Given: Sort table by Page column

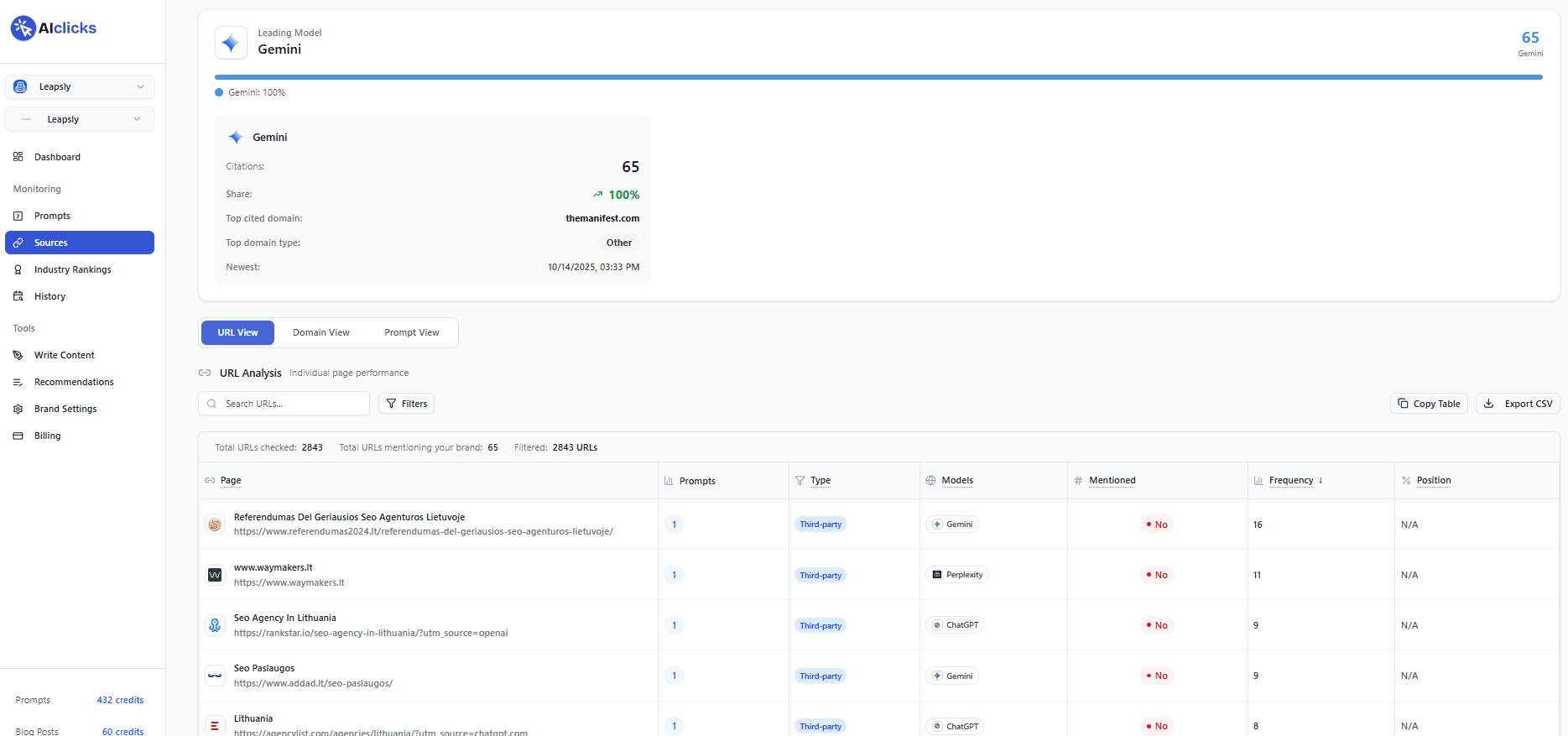Looking at the screenshot, I should point(231,481).
